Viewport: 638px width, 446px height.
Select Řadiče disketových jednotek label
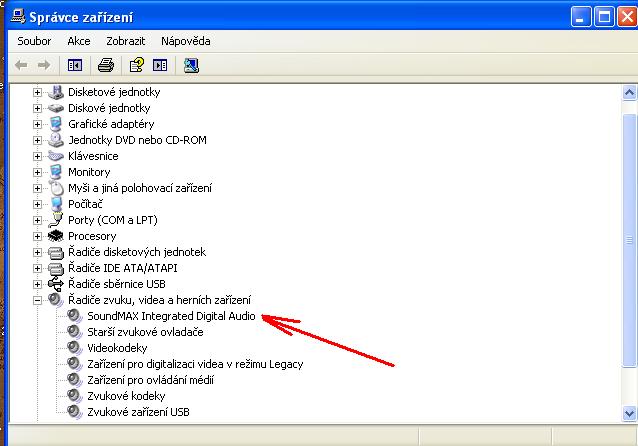coord(137,252)
